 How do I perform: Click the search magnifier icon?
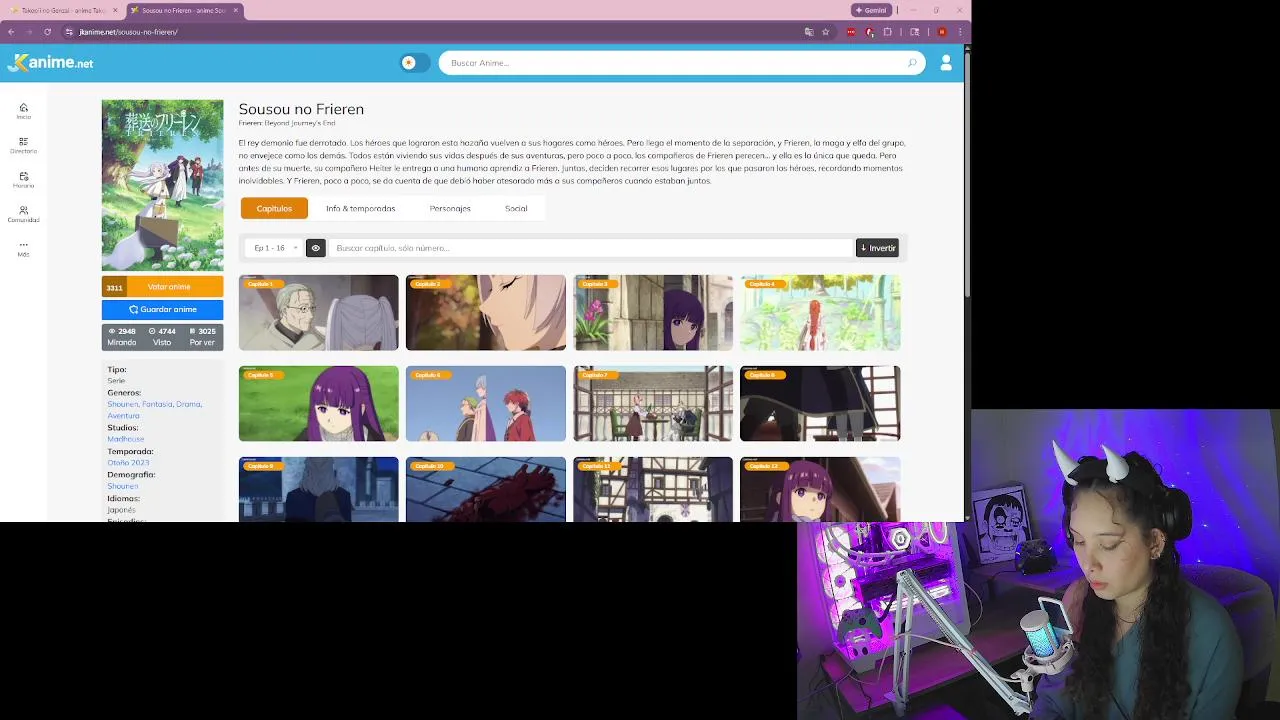click(912, 63)
